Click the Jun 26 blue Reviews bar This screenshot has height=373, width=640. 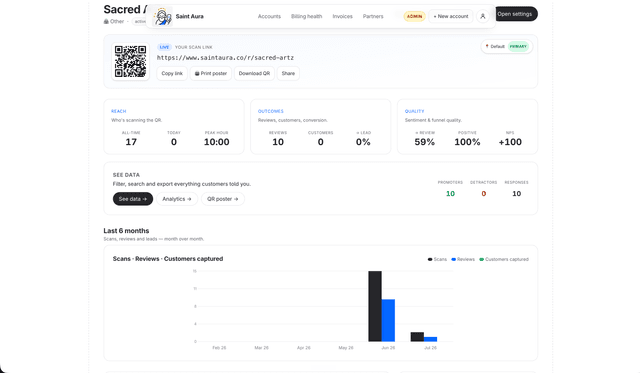(x=388, y=320)
